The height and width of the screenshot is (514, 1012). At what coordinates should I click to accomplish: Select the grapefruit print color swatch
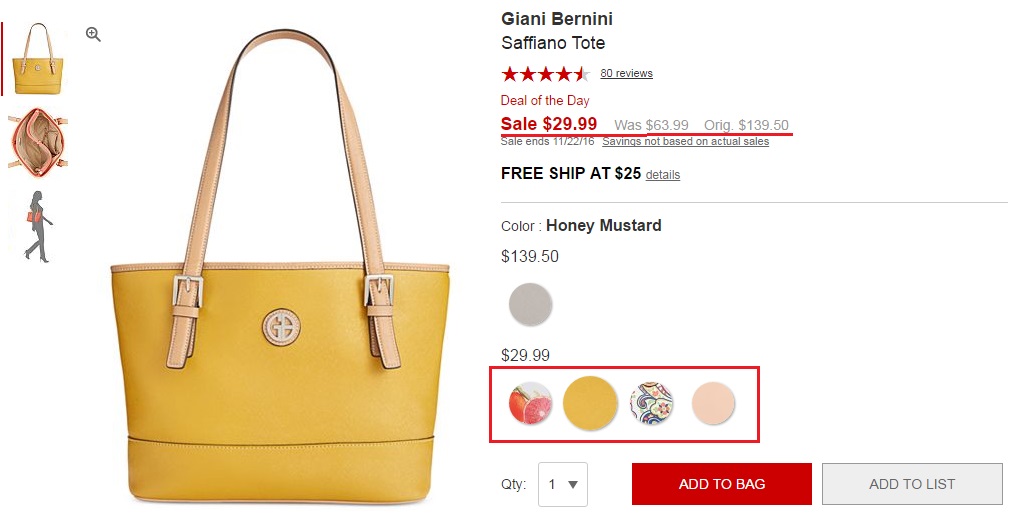pyautogui.click(x=530, y=404)
